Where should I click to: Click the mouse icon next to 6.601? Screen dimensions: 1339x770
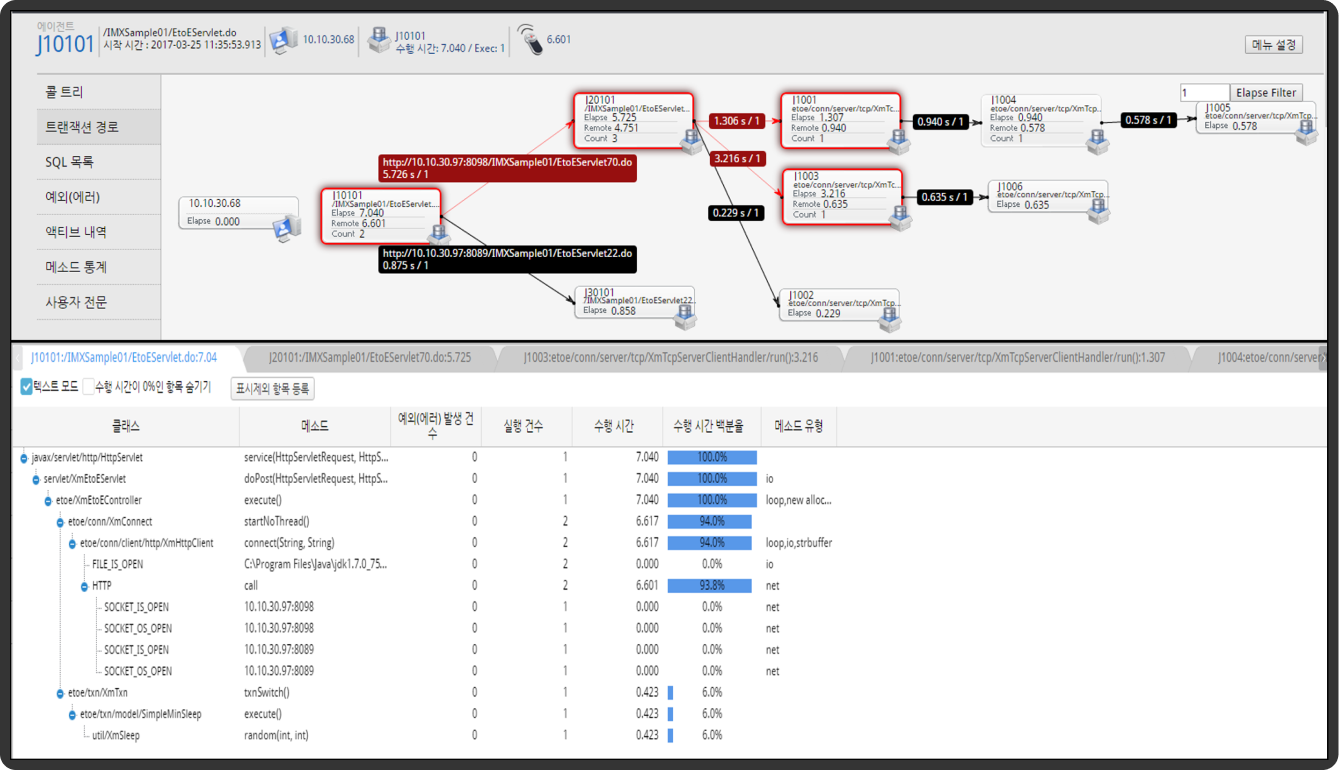[x=531, y=40]
